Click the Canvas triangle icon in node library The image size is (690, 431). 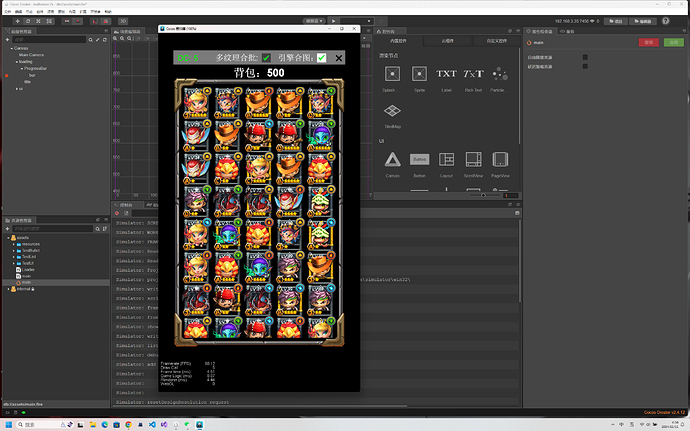(x=392, y=159)
